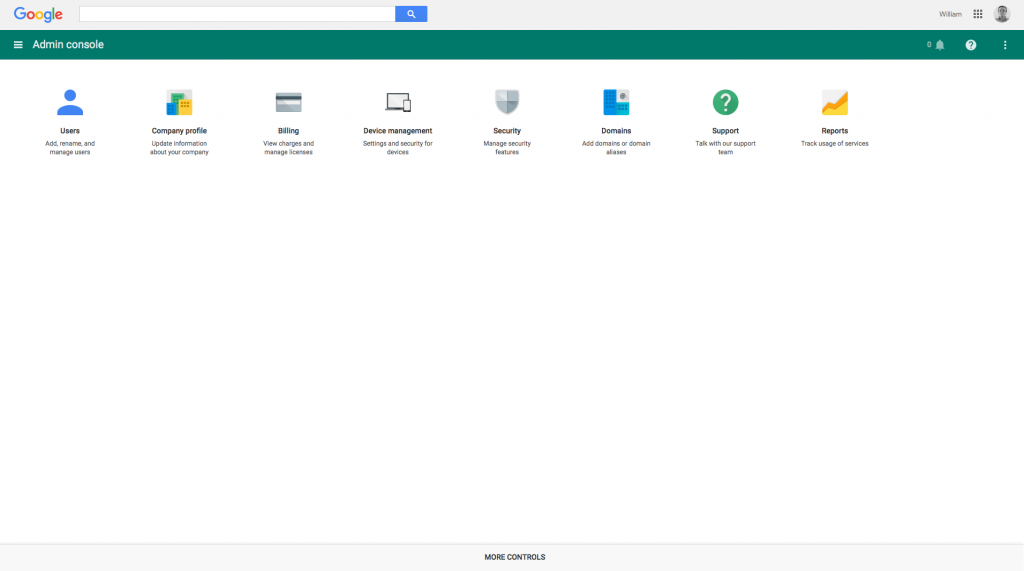
Task: Click the Support label
Action: pos(725,131)
